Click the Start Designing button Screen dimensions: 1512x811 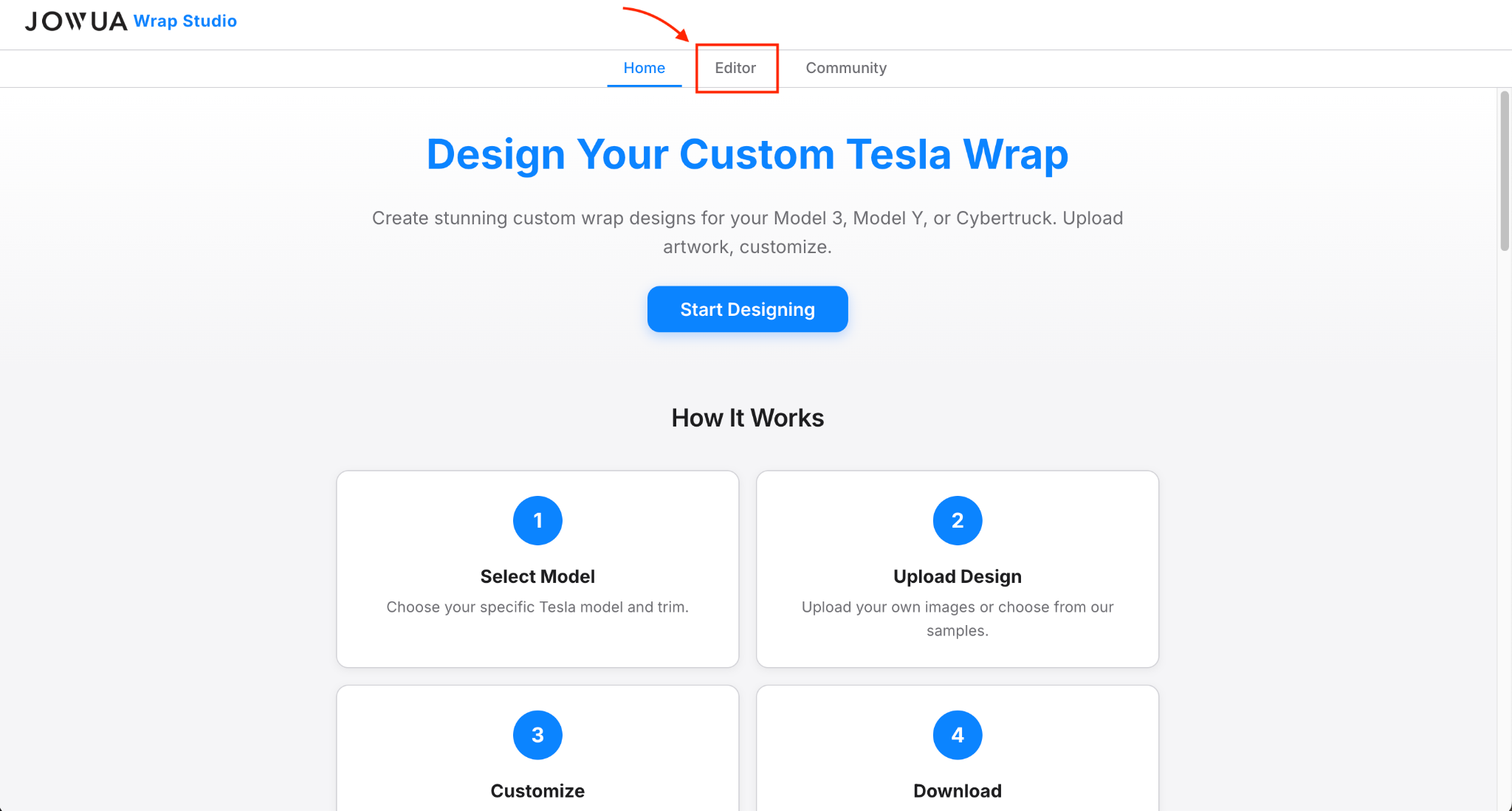pos(747,308)
